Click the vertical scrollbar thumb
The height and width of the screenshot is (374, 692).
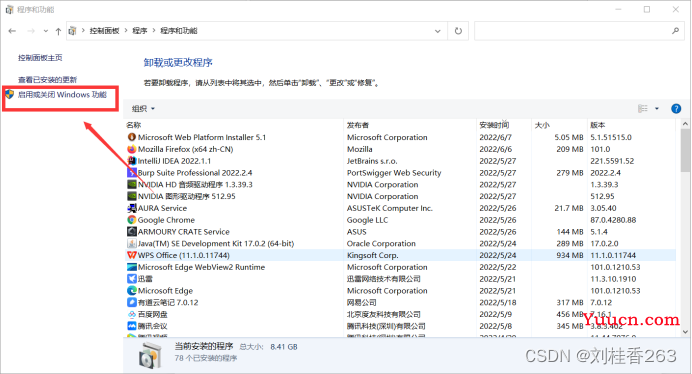point(685,150)
